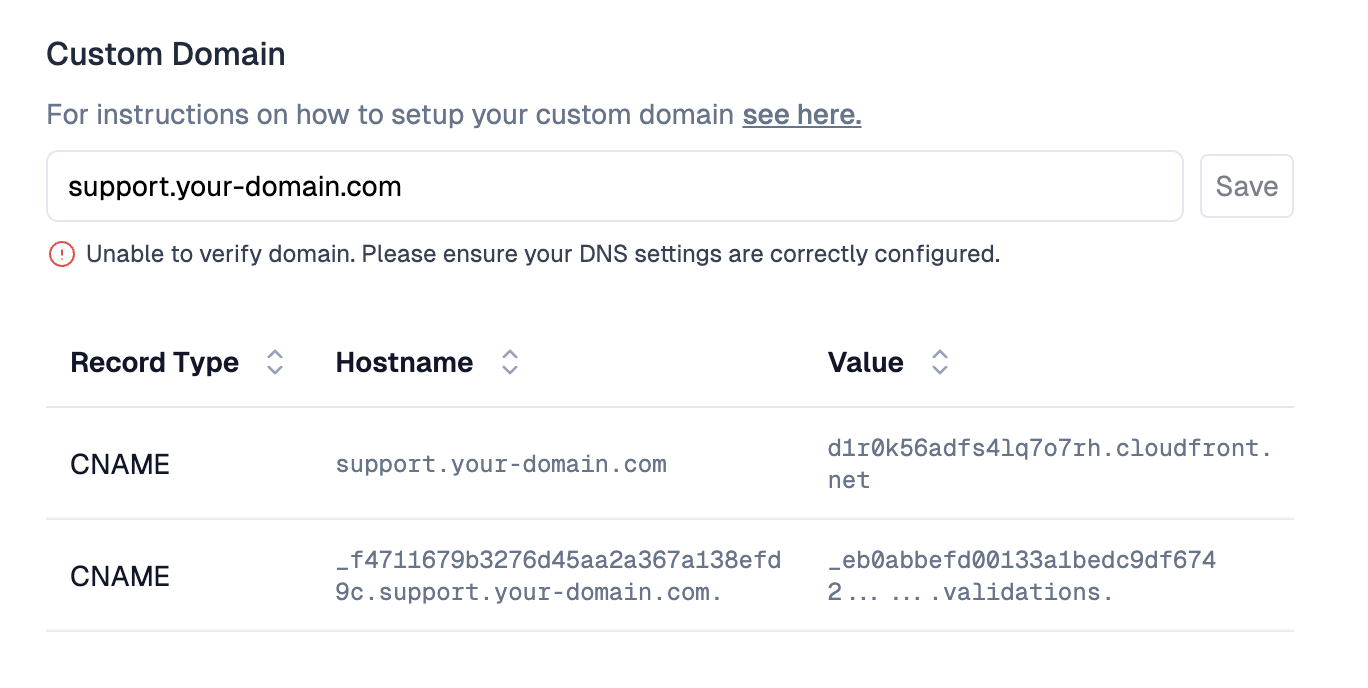1368x688 pixels.
Task: Sort table by Record Type header
Action: point(155,362)
